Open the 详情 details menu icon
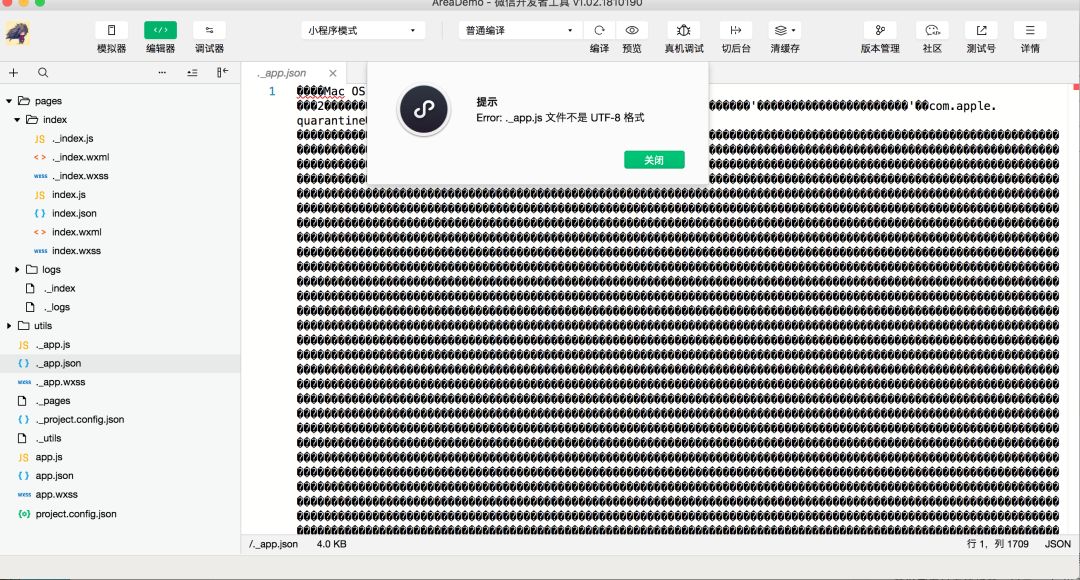Image resolution: width=1080 pixels, height=580 pixels. coord(1030,30)
